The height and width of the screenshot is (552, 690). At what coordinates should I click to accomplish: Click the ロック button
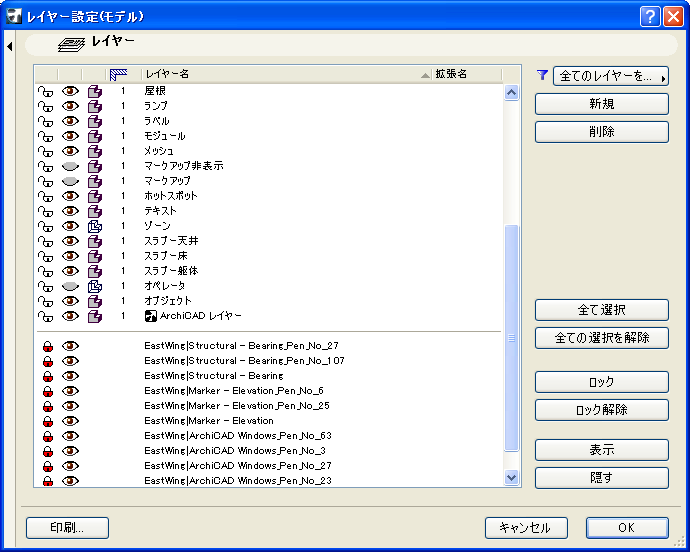point(602,382)
